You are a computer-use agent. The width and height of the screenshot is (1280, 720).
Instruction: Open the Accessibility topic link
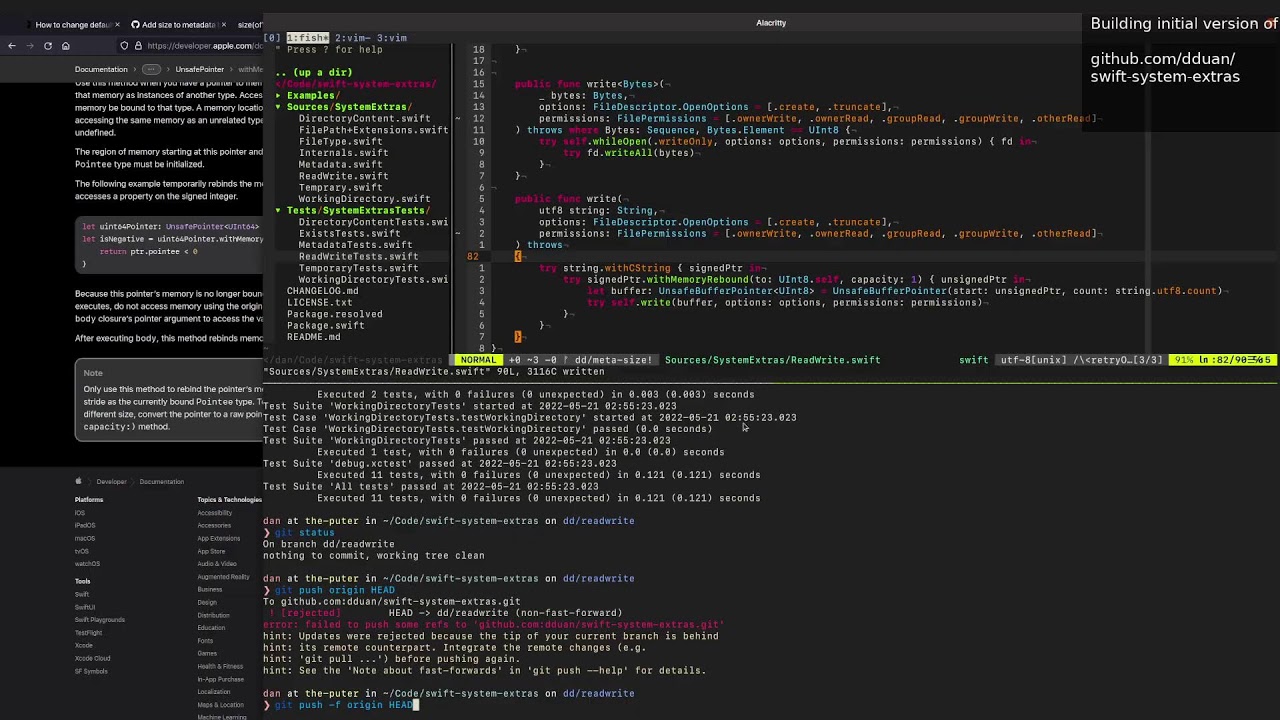click(x=214, y=513)
